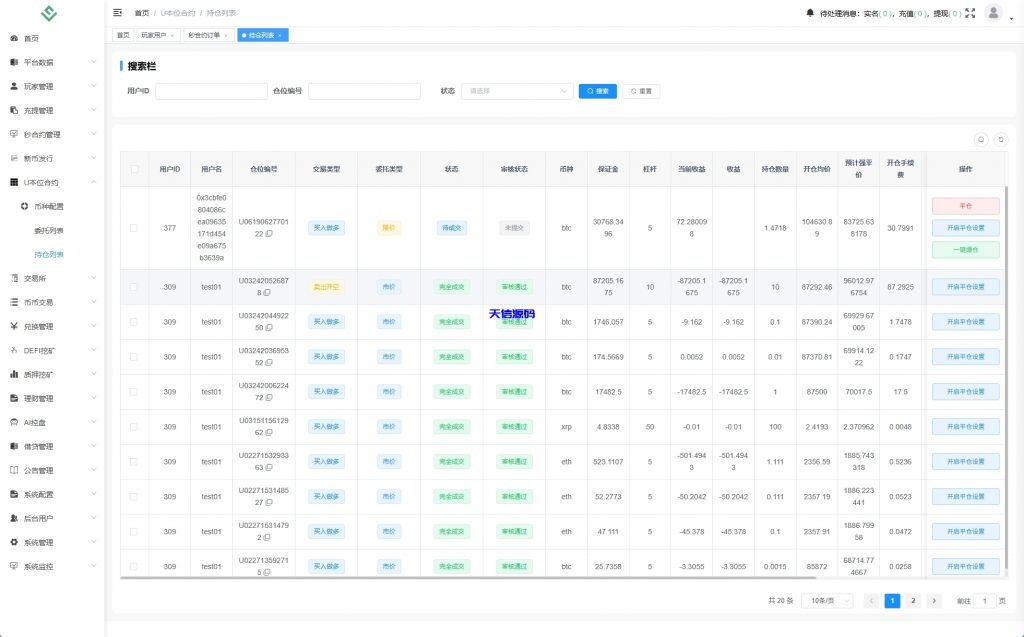The image size is (1024, 637).
Task: Copy position number U0324203695352
Action: (x=269, y=363)
